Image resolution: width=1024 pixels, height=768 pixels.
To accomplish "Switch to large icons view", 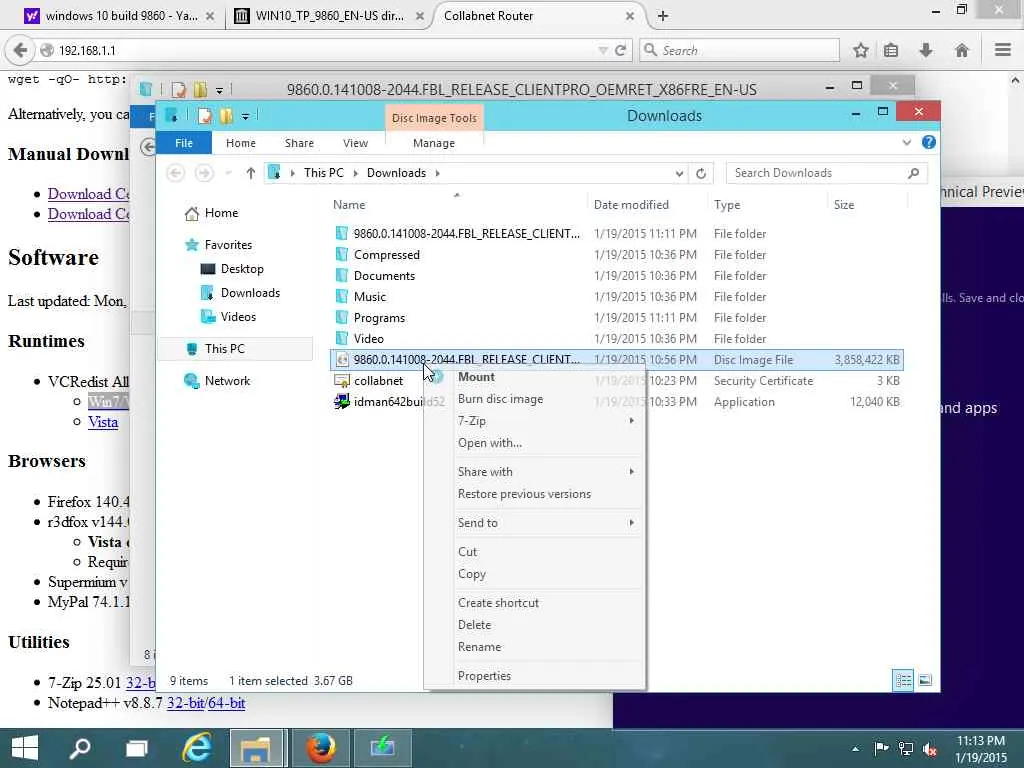I will click(925, 680).
